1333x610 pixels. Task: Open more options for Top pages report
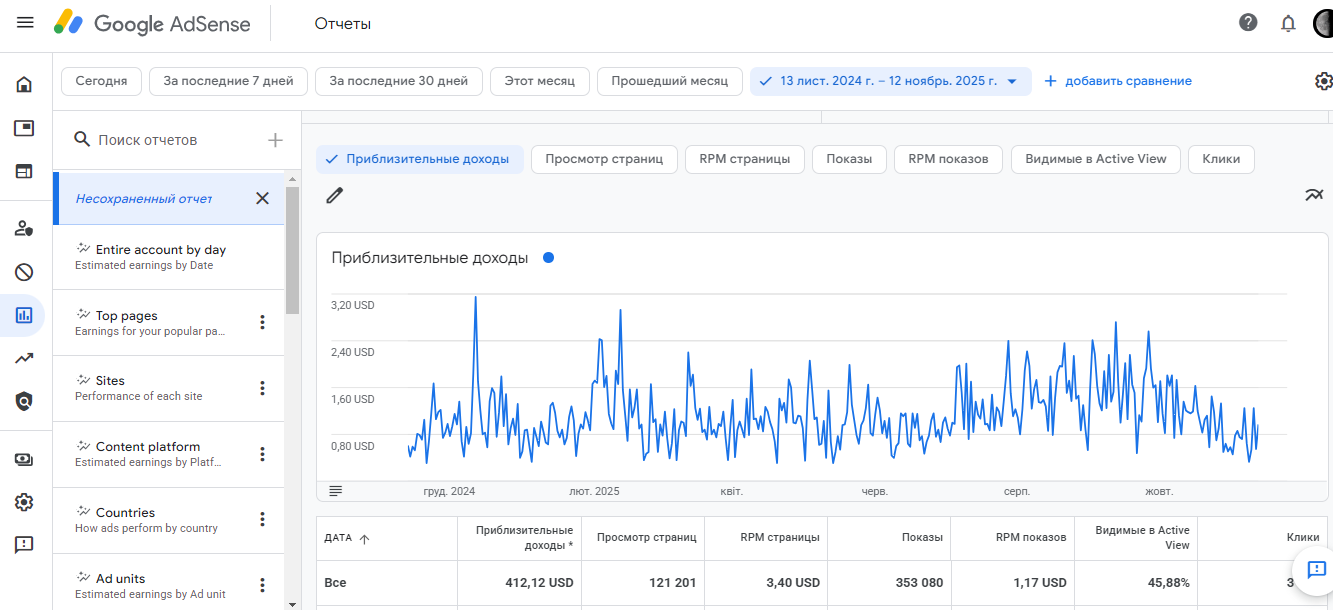click(x=263, y=322)
